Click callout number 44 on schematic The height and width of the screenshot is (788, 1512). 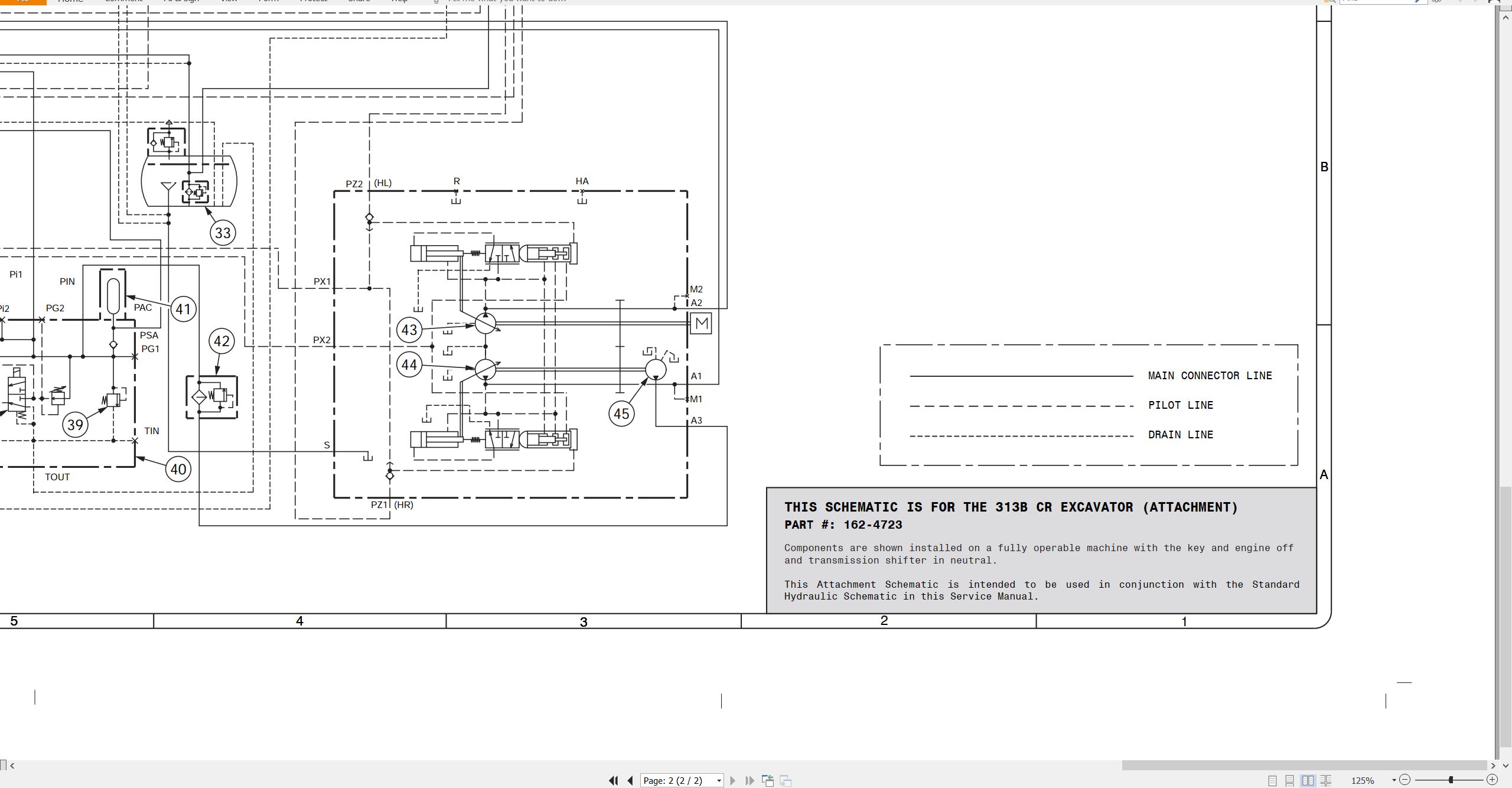(x=409, y=364)
